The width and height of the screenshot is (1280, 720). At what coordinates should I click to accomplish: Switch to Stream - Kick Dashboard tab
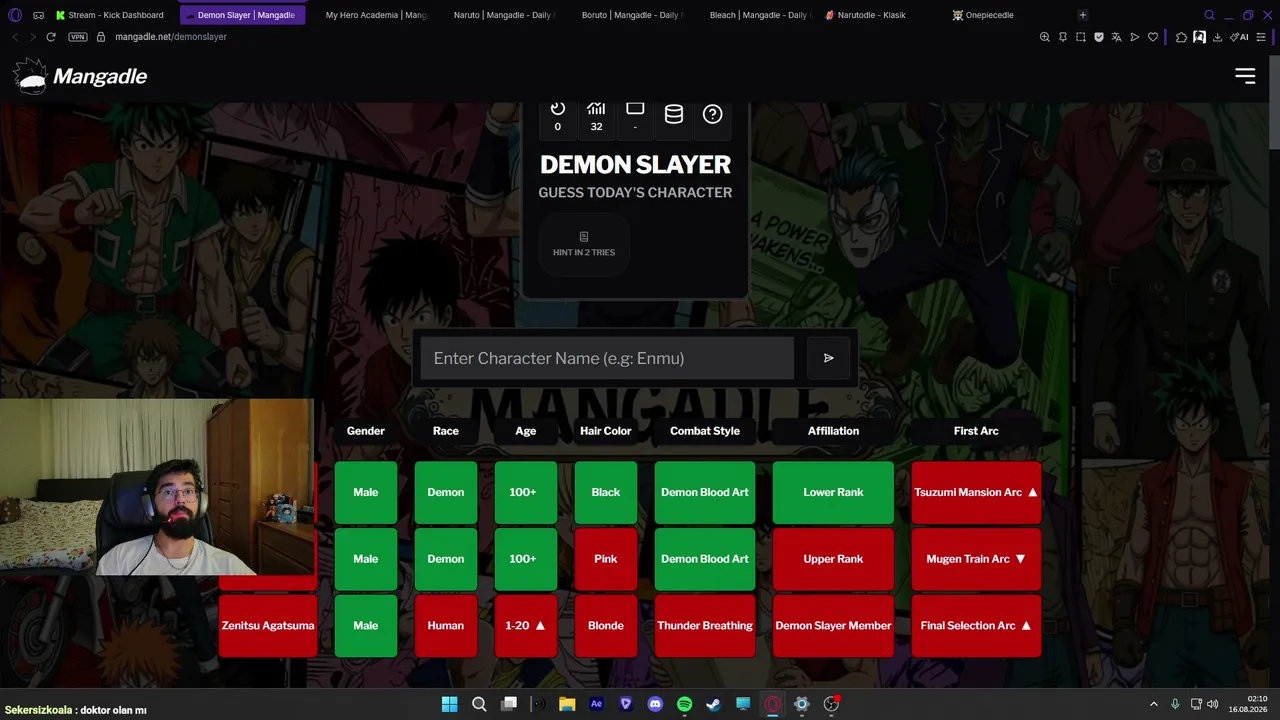click(110, 15)
